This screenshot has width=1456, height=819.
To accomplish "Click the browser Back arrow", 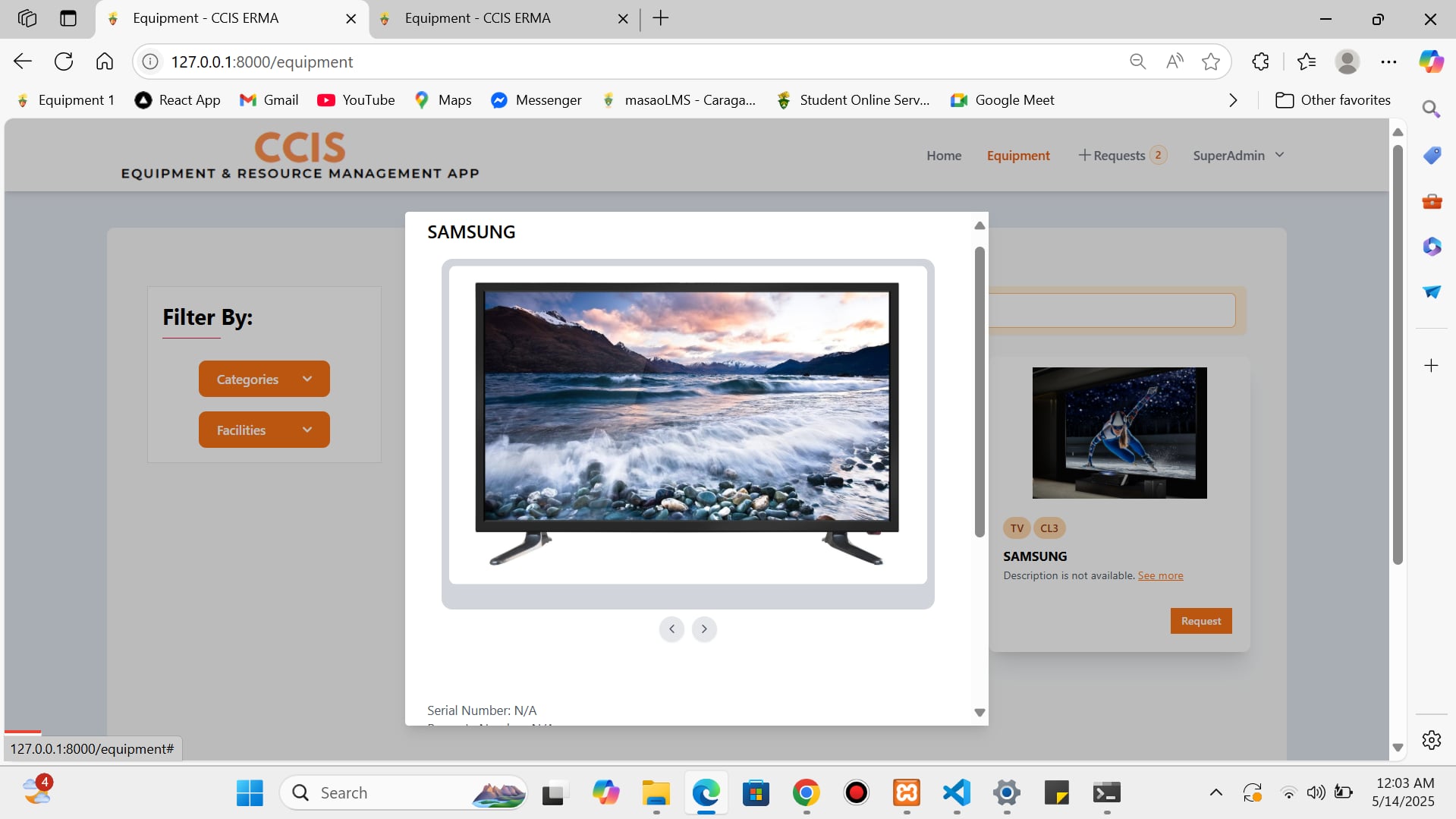I will pos(23,61).
